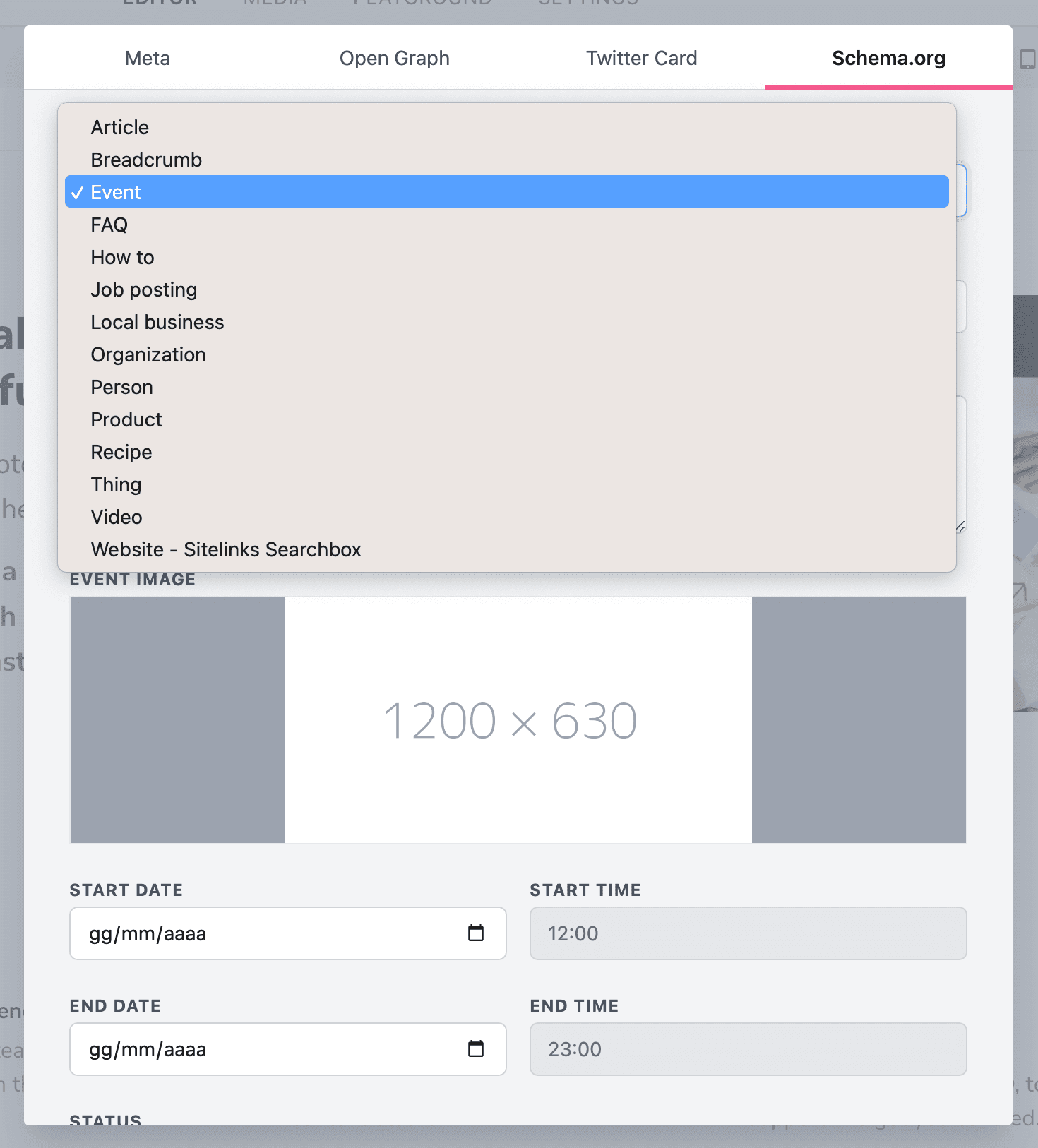
Task: Open the Open Graph tab
Action: click(x=394, y=58)
